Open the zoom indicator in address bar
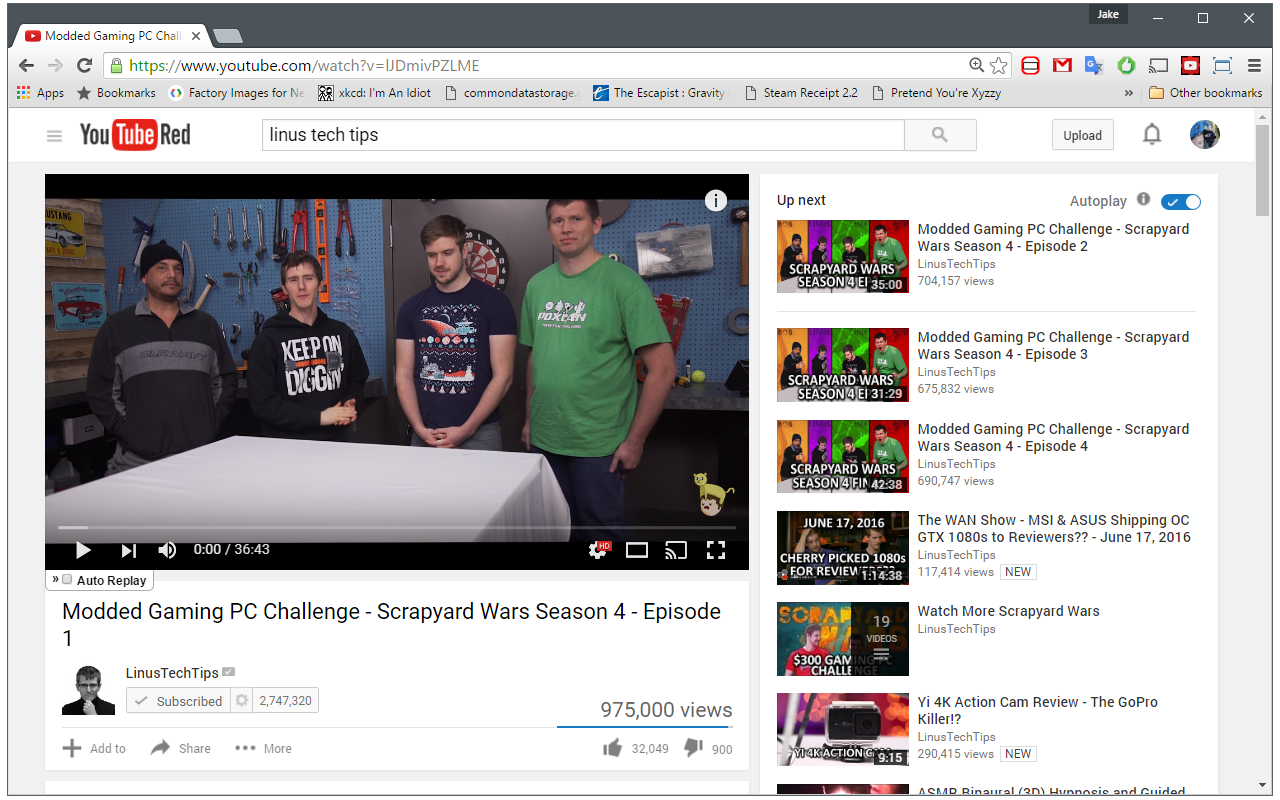The width and height of the screenshot is (1280, 800). [976, 65]
